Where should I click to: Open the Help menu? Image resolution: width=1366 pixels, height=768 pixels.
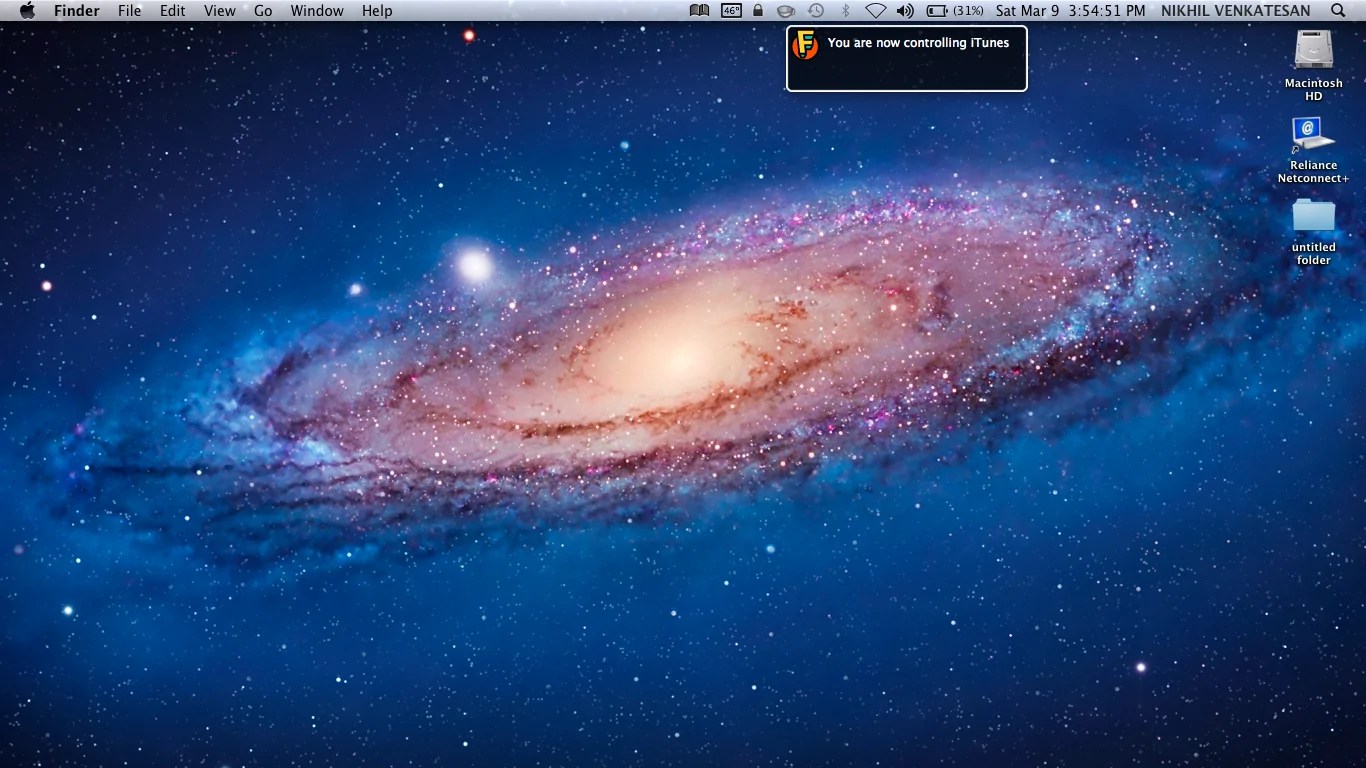point(377,11)
